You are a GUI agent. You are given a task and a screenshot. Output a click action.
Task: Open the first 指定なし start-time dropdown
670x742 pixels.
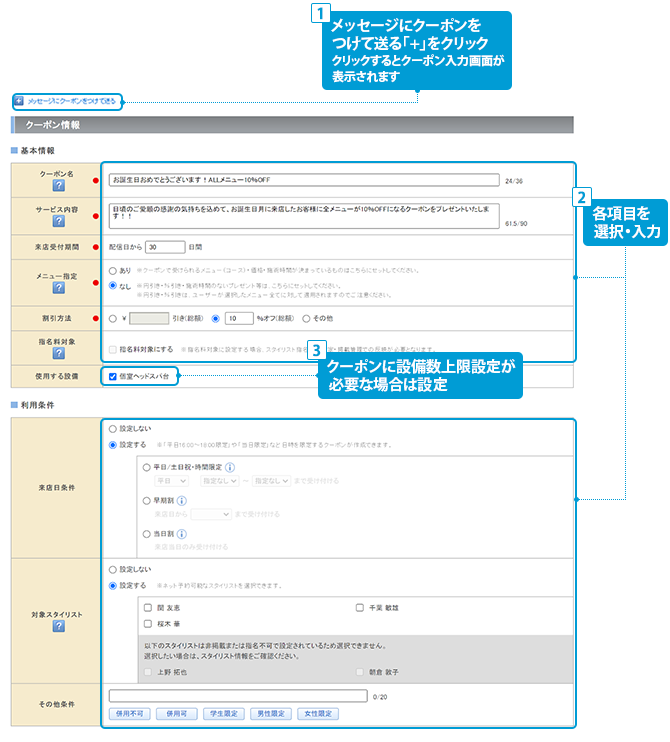pos(219,481)
